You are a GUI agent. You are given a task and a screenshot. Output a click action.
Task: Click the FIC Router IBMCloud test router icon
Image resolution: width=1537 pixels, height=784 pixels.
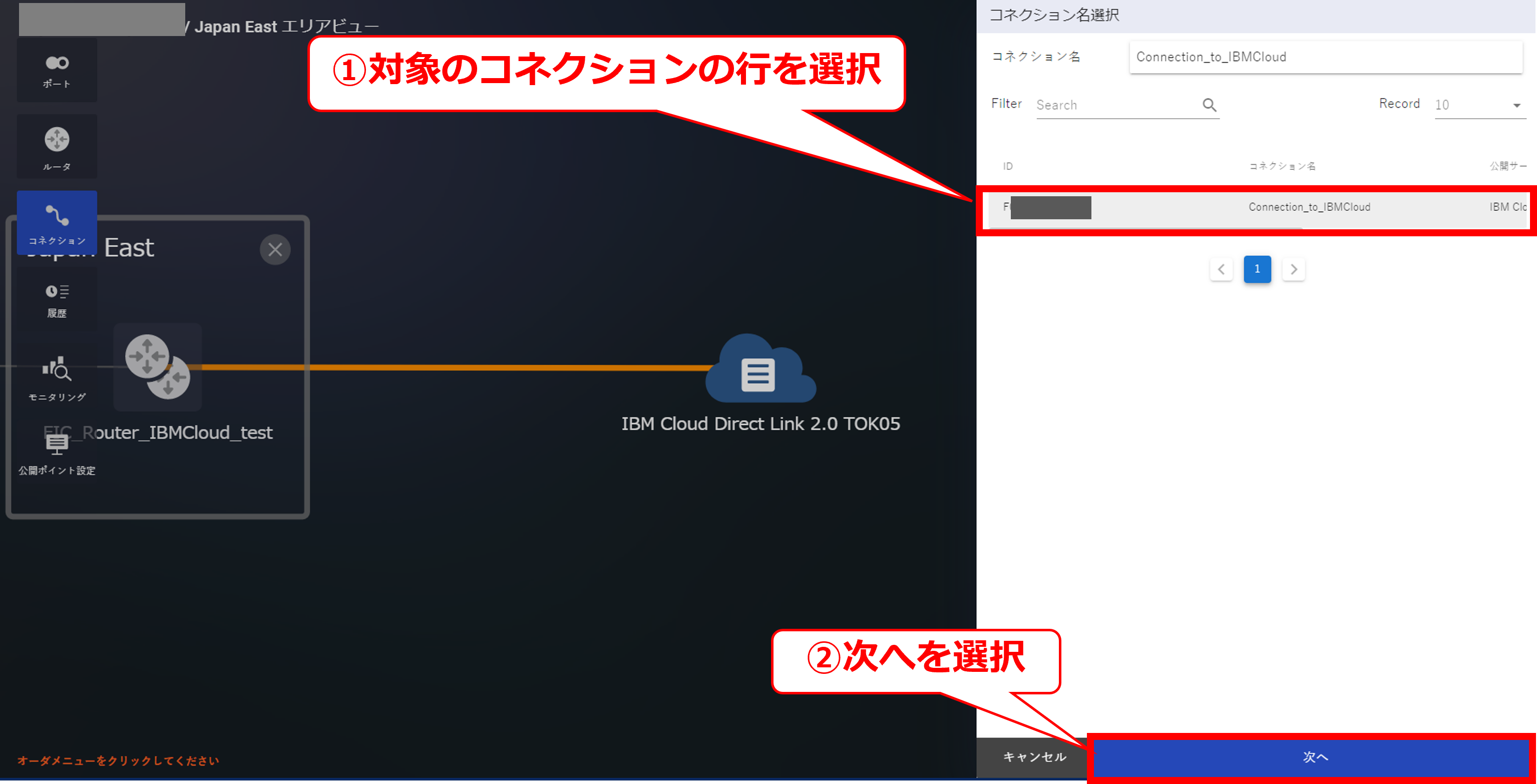[158, 366]
